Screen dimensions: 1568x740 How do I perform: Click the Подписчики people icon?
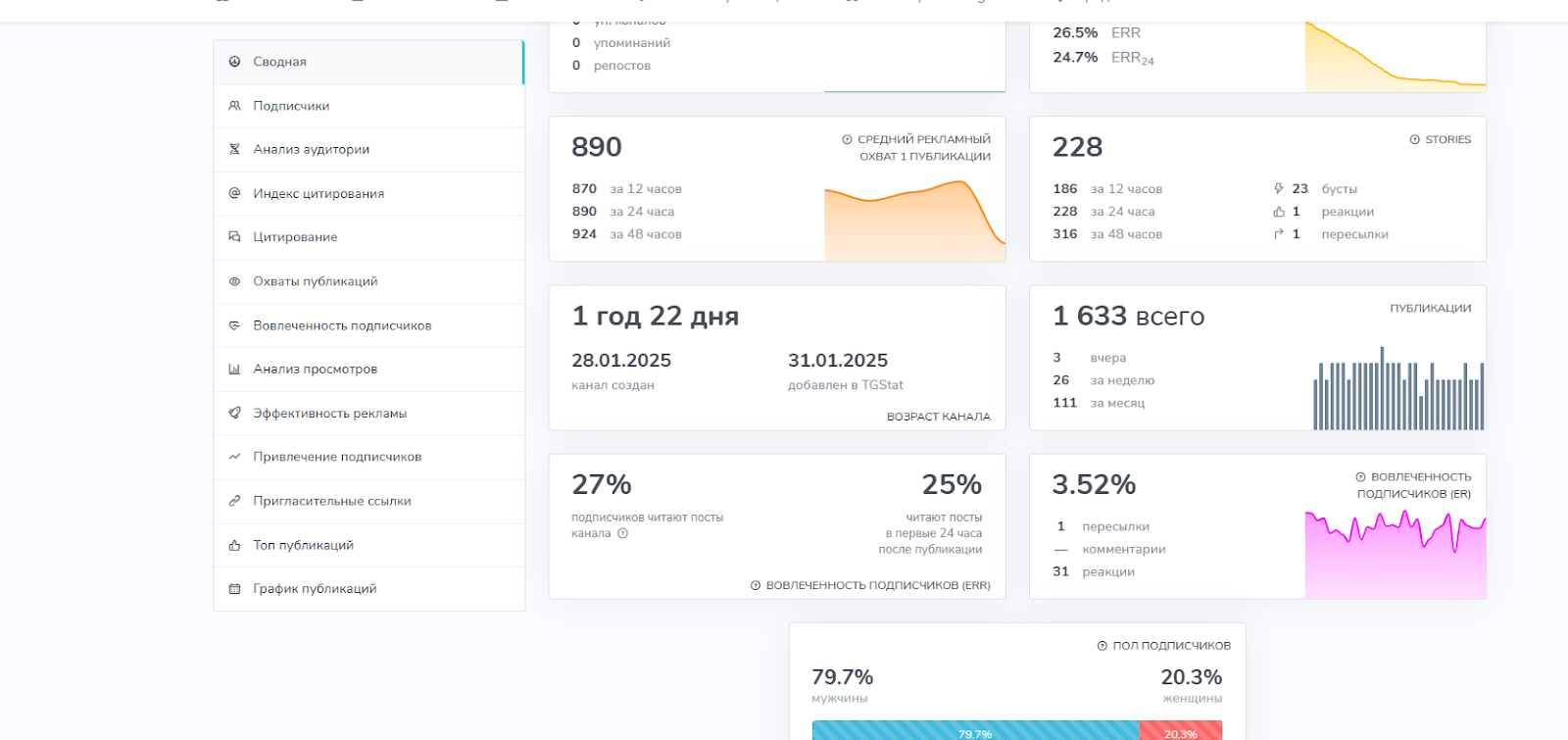pyautogui.click(x=234, y=106)
